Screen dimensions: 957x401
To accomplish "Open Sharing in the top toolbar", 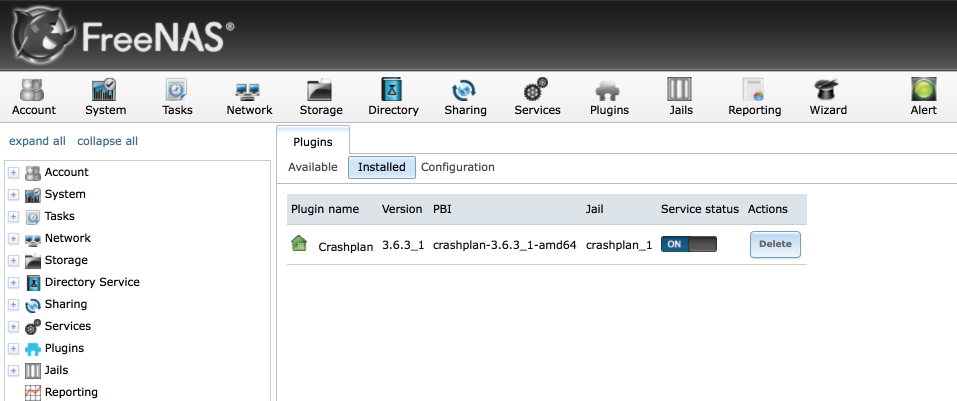I will click(x=465, y=98).
